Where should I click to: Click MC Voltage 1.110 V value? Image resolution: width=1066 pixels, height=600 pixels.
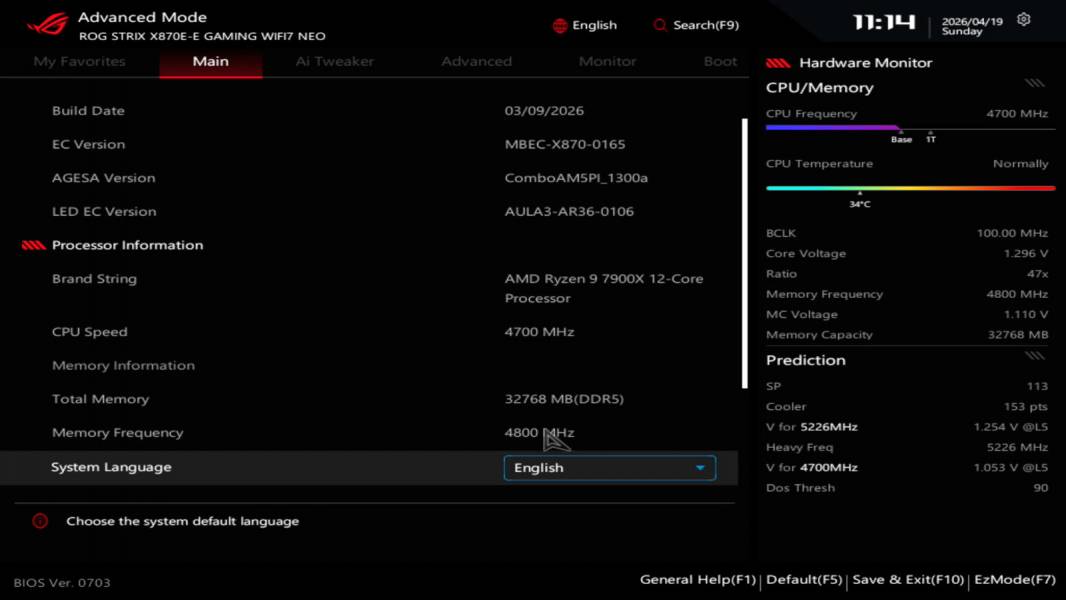tap(1025, 315)
